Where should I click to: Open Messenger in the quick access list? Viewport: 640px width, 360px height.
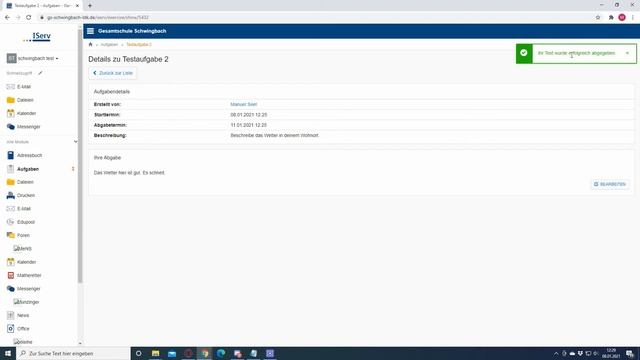(x=29, y=127)
